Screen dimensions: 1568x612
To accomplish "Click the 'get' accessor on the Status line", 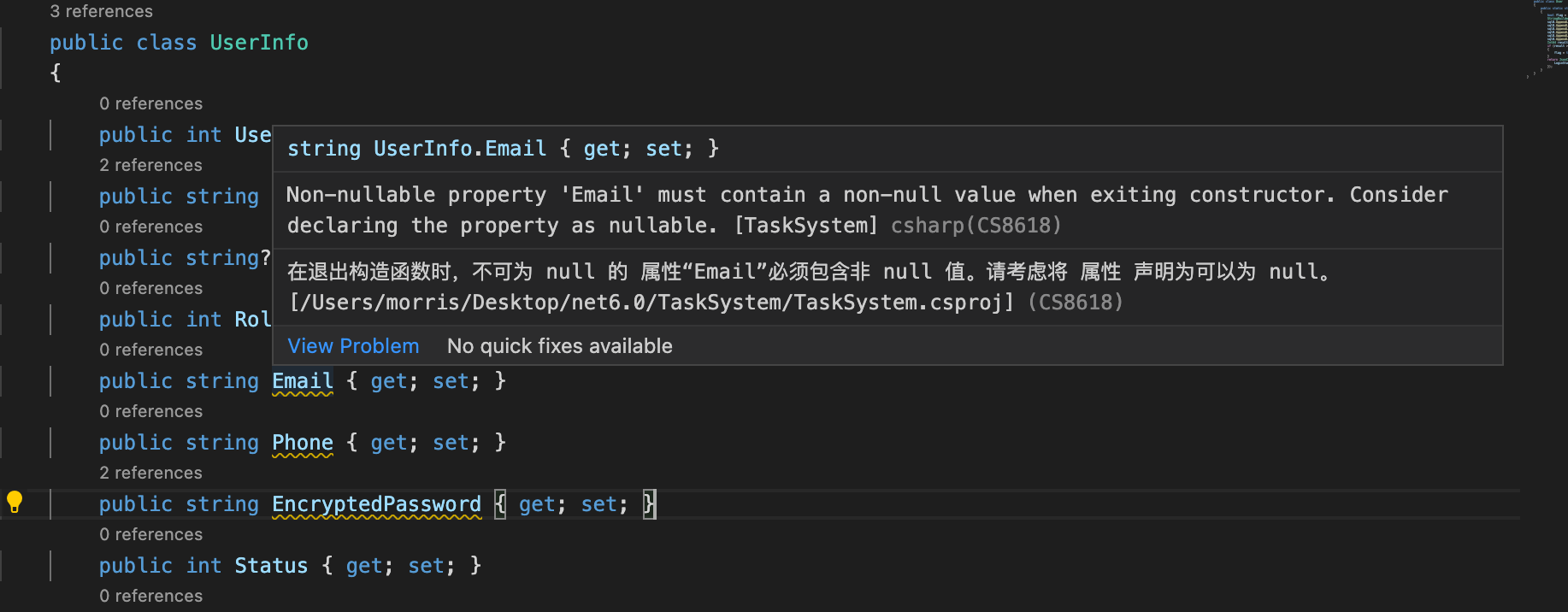I will click(x=364, y=566).
